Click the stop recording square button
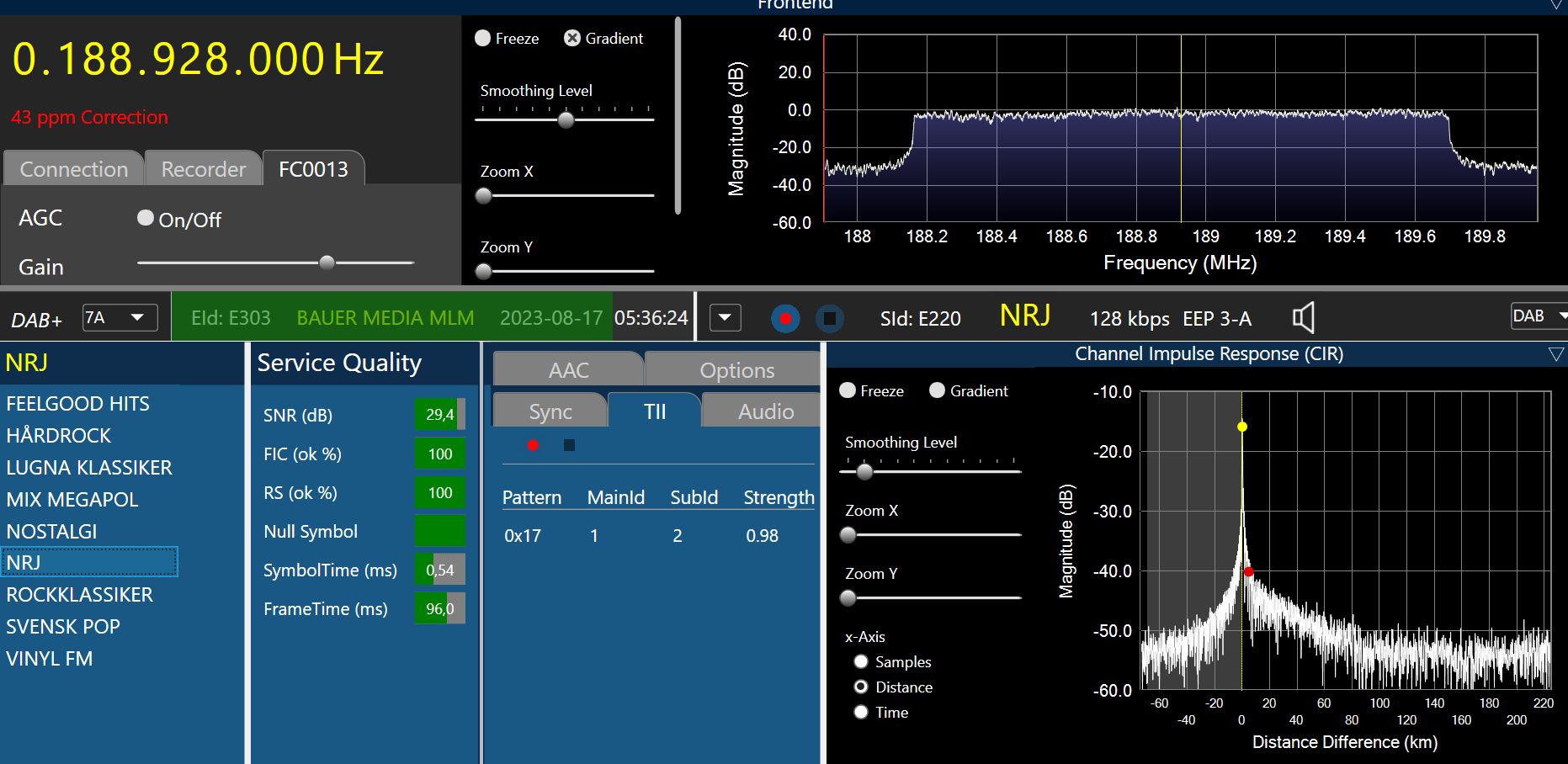 (x=829, y=319)
